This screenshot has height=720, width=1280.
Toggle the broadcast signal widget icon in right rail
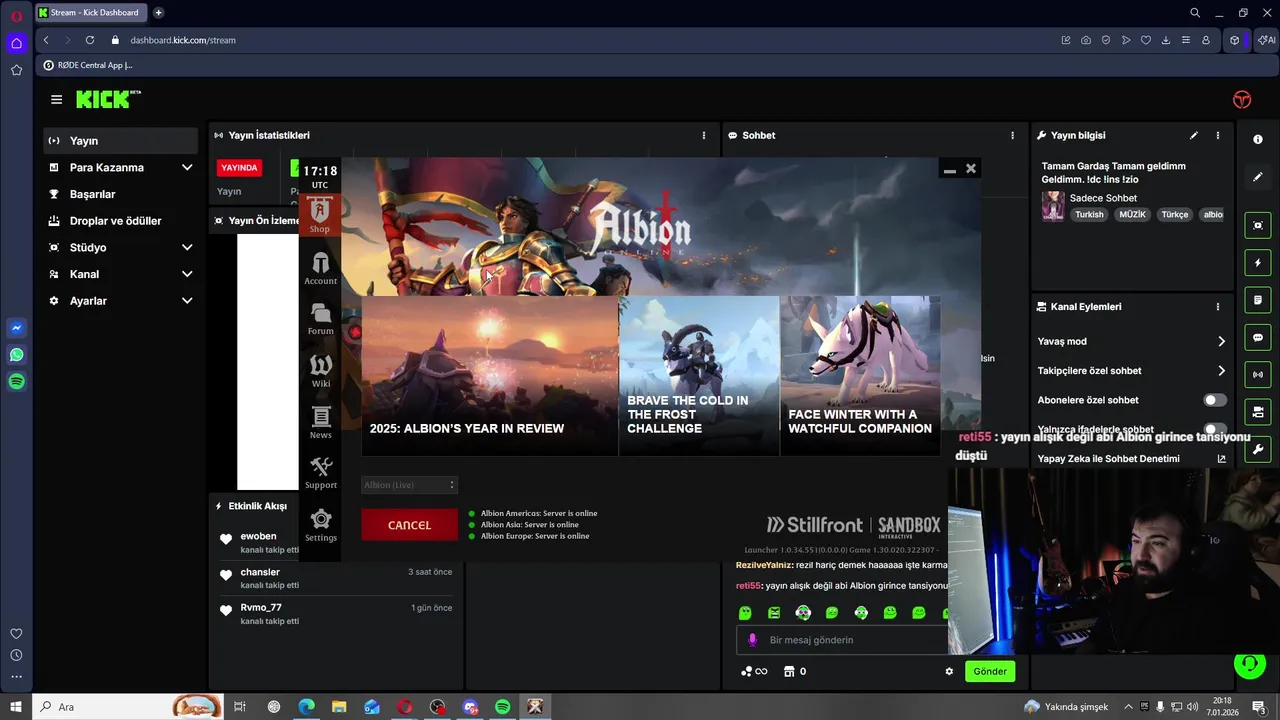1258,375
